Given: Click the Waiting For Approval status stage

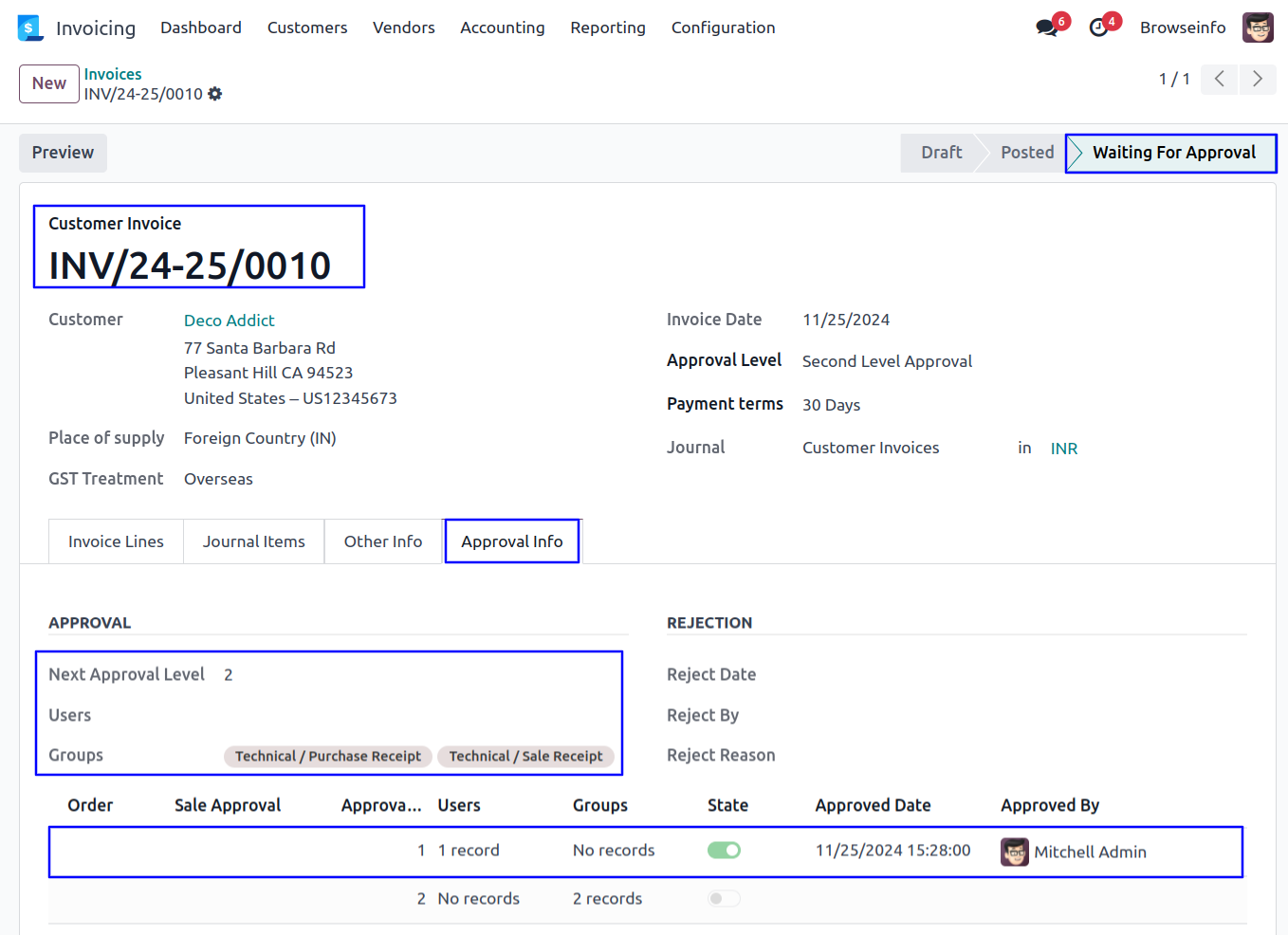Looking at the screenshot, I should coord(1172,153).
